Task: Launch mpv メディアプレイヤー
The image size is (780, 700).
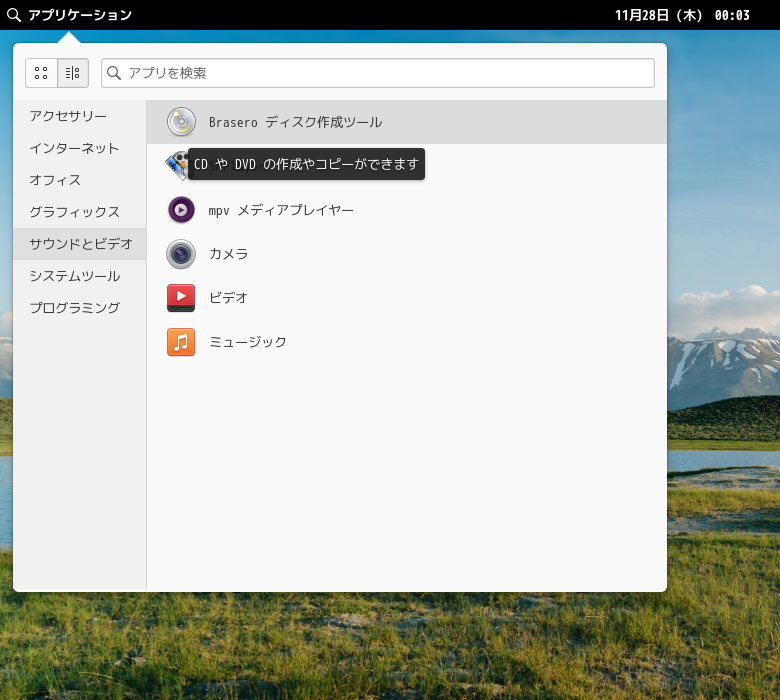Action: click(x=406, y=210)
